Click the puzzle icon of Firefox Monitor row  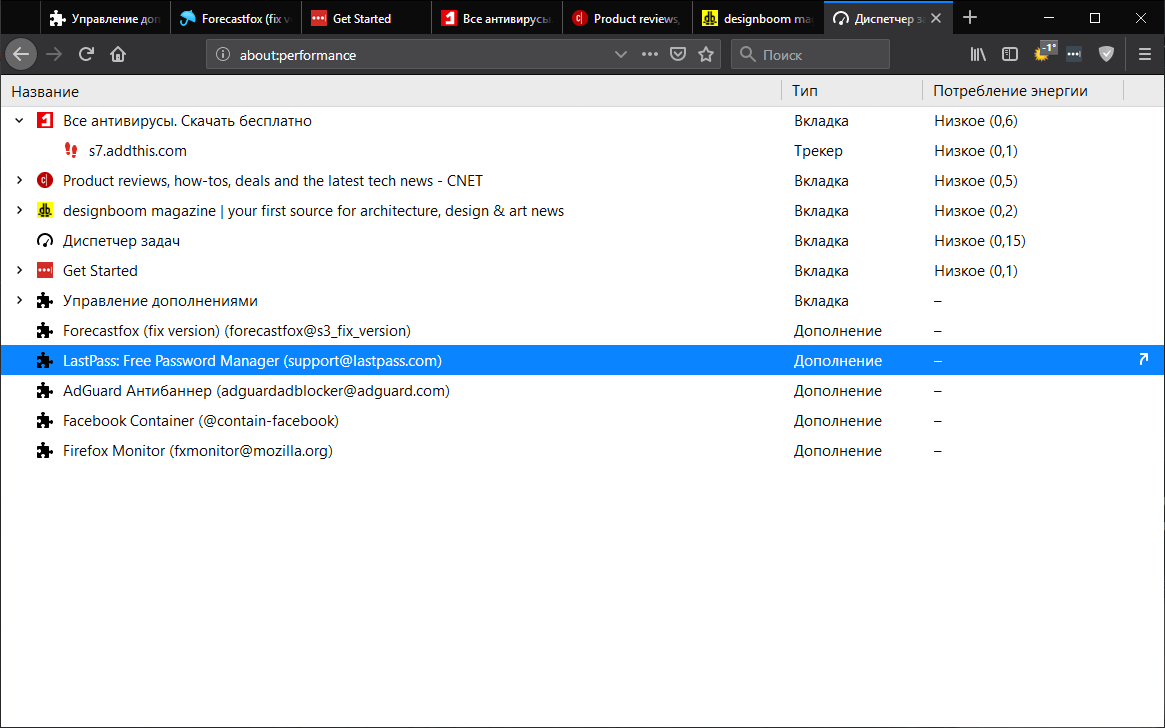tap(45, 451)
